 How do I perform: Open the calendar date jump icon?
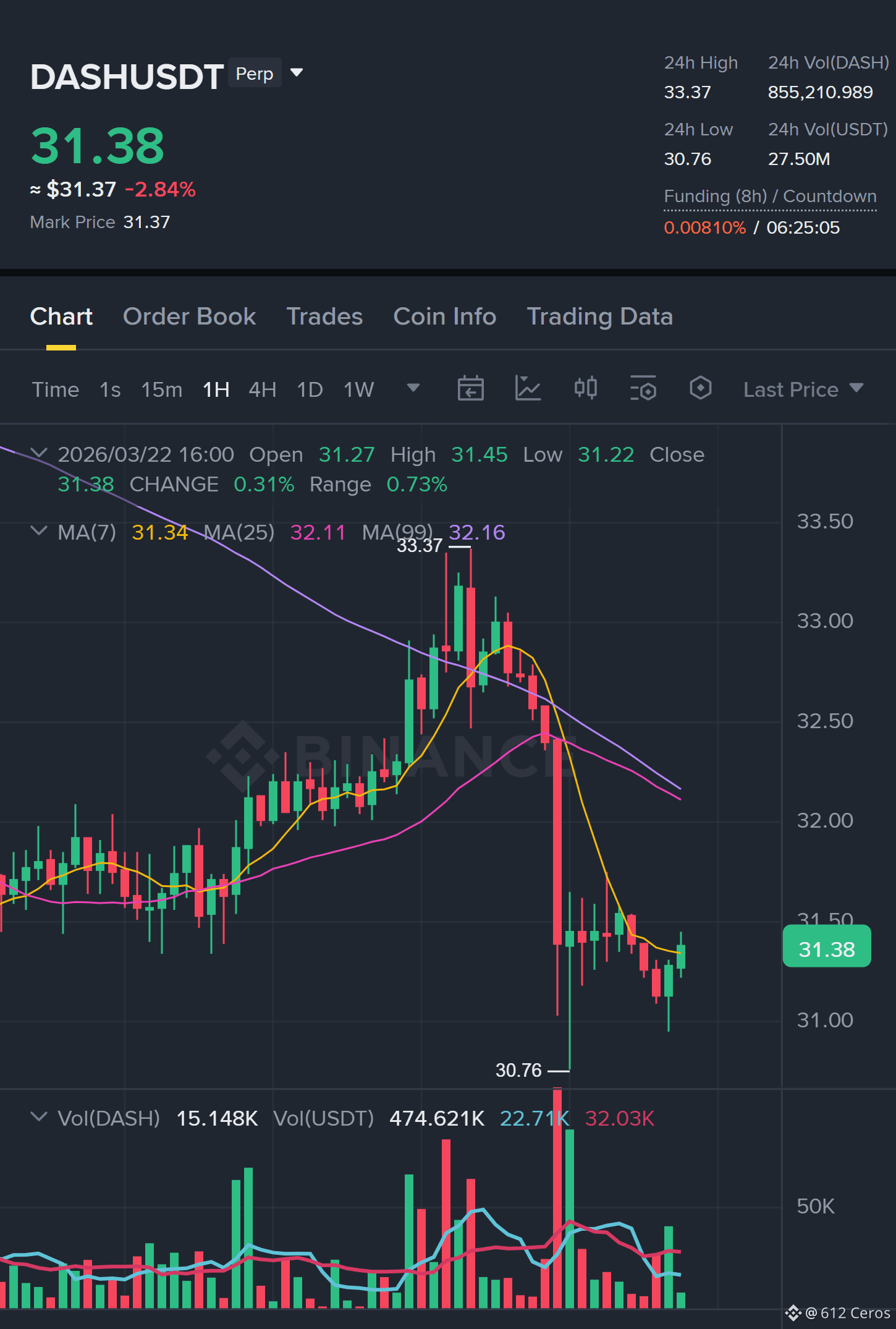coord(470,389)
